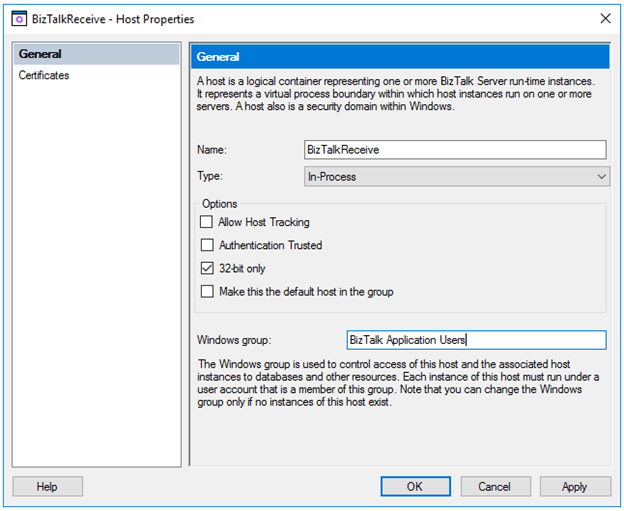
Task: Click the Name field containing BizTalkReceive
Action: pyautogui.click(x=455, y=149)
